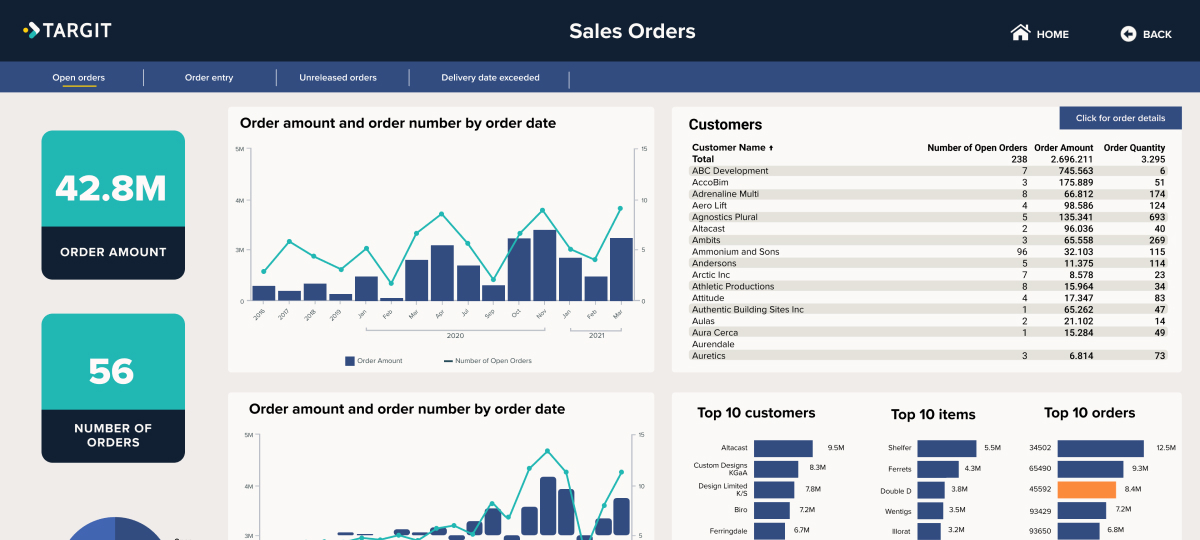Click Shelfer bar in Top 10 items
The height and width of the screenshot is (540, 1200).
(x=947, y=448)
